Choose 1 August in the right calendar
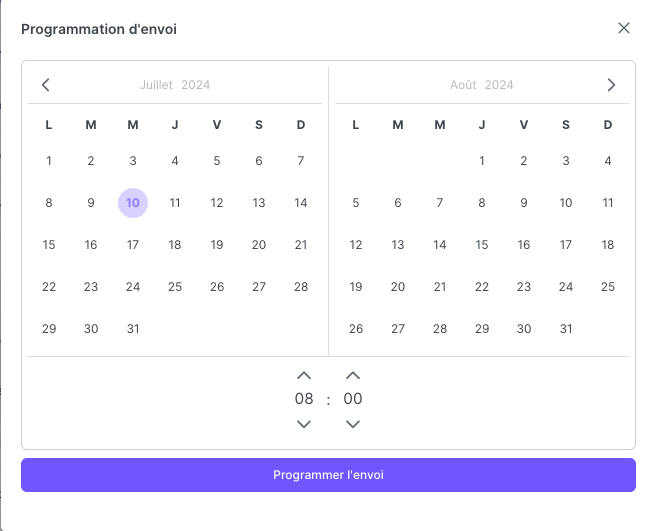The image size is (652, 531). [482, 161]
